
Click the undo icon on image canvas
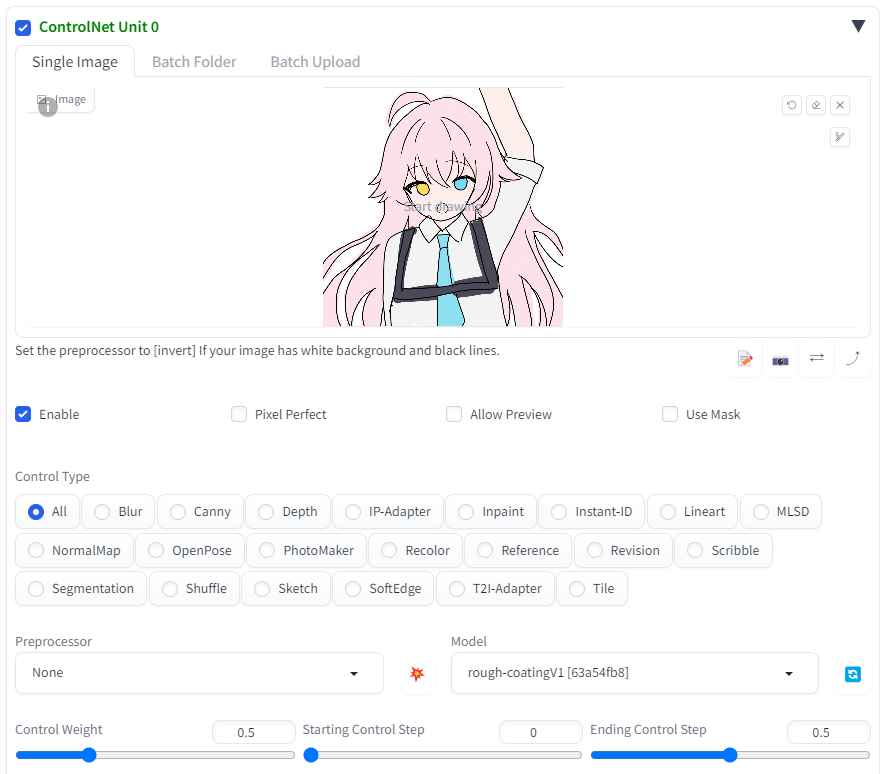pos(792,105)
